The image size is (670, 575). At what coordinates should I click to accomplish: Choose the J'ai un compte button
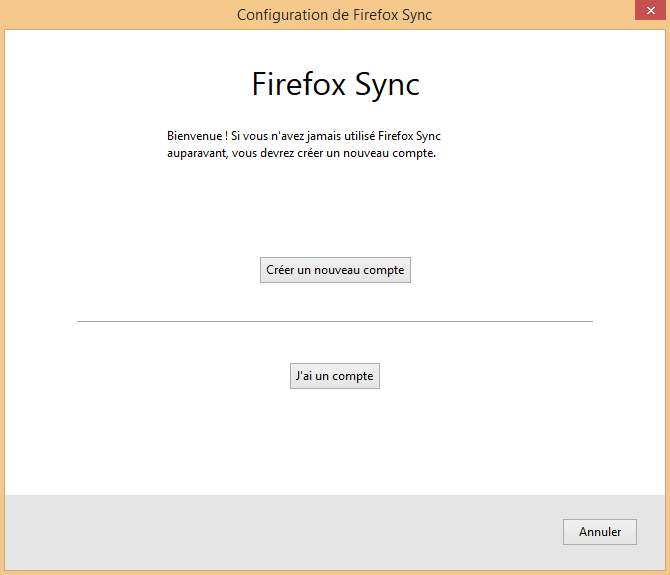point(335,376)
